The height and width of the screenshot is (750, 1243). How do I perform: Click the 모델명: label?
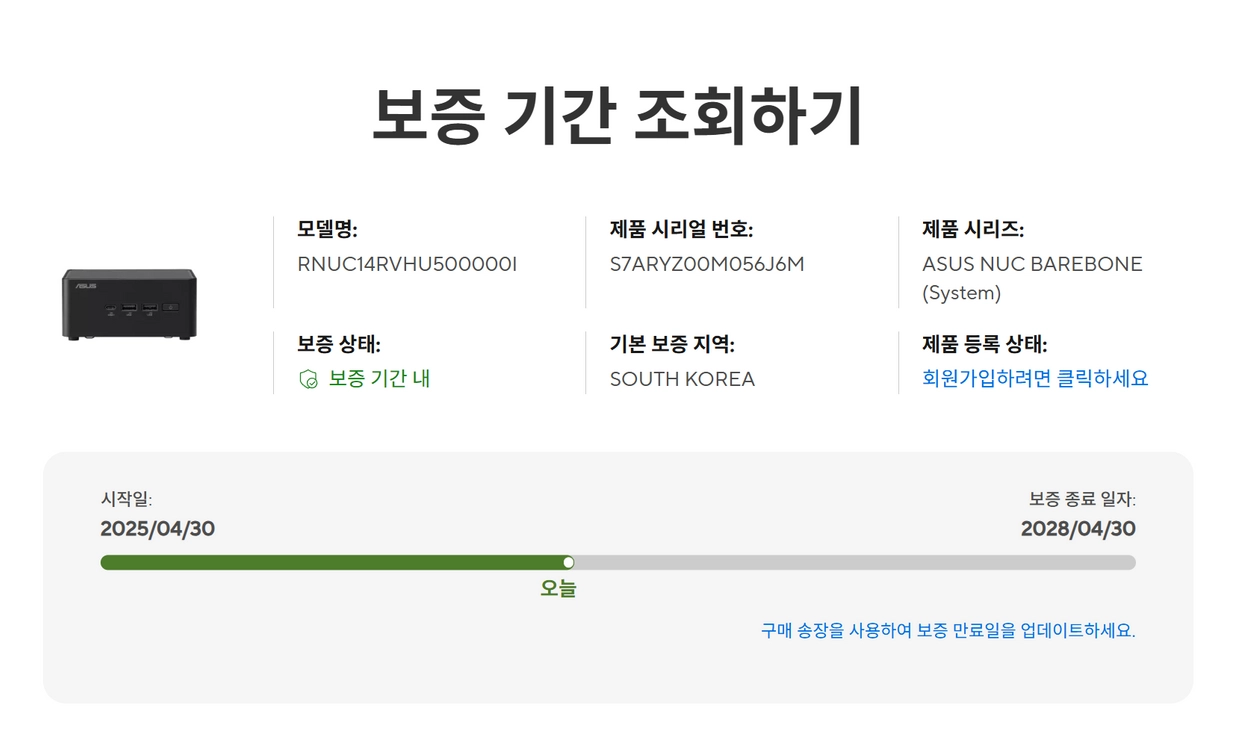pos(327,230)
